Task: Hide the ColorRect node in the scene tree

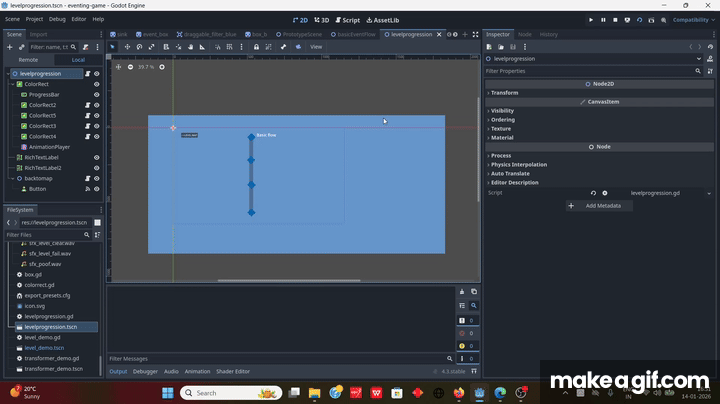Action: click(96, 84)
